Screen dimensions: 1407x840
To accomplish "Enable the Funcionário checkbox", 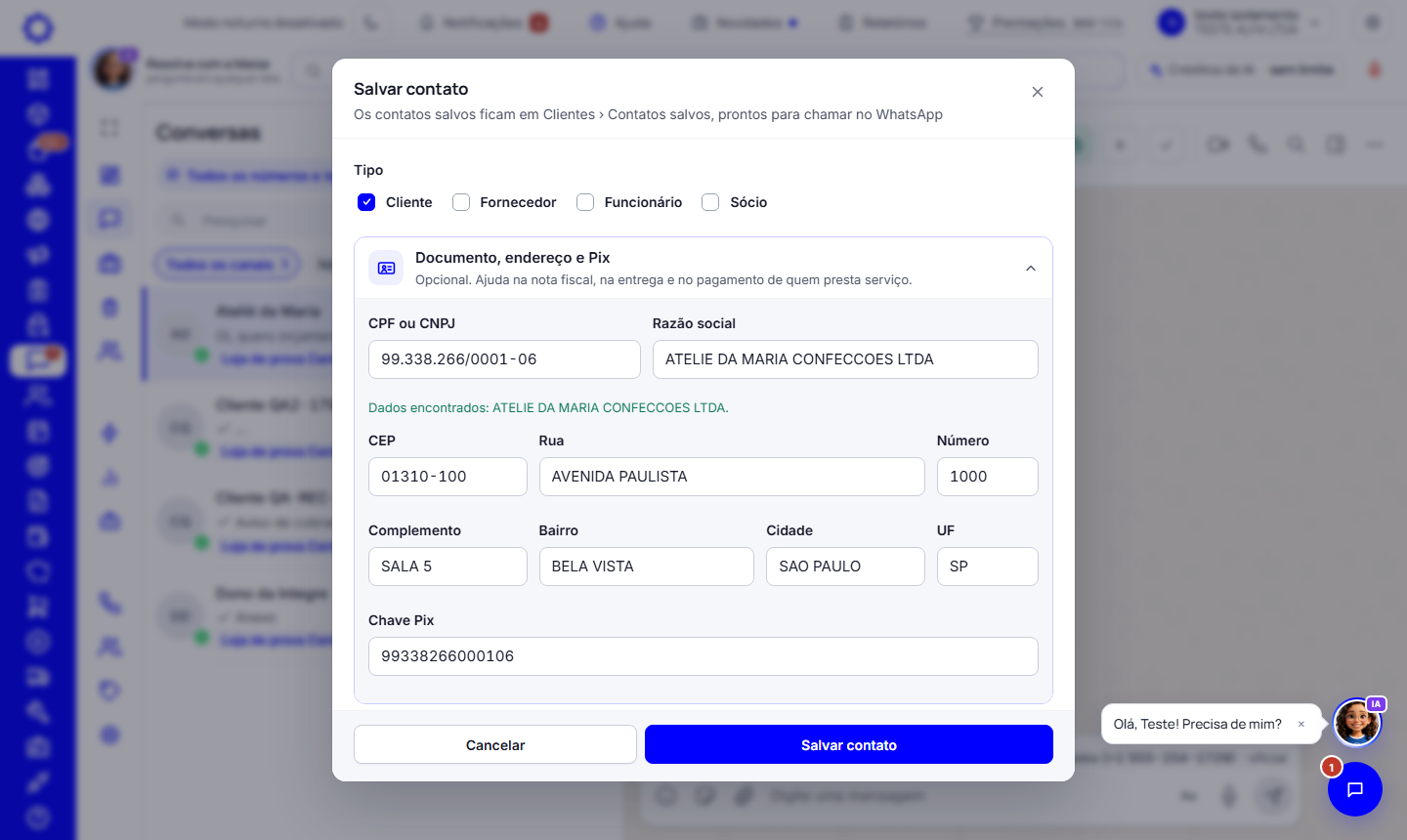I will point(585,202).
